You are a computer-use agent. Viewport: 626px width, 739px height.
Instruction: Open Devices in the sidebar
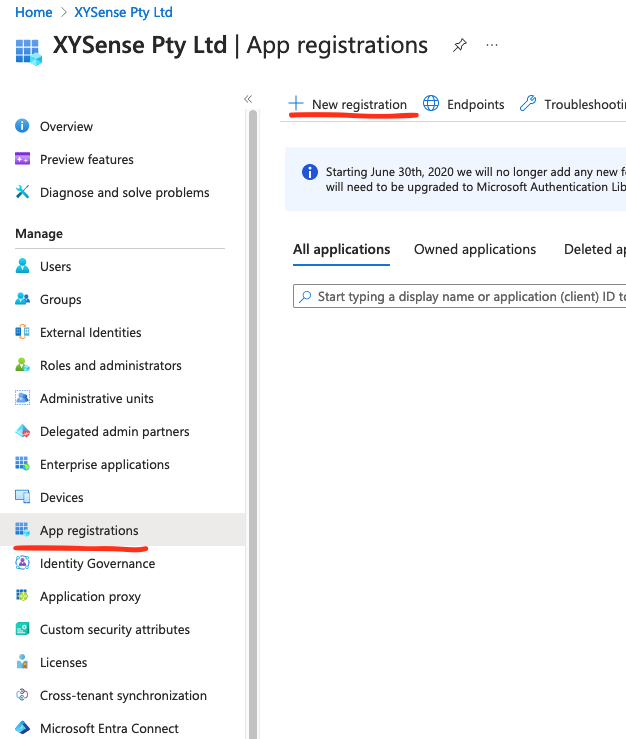pyautogui.click(x=61, y=498)
